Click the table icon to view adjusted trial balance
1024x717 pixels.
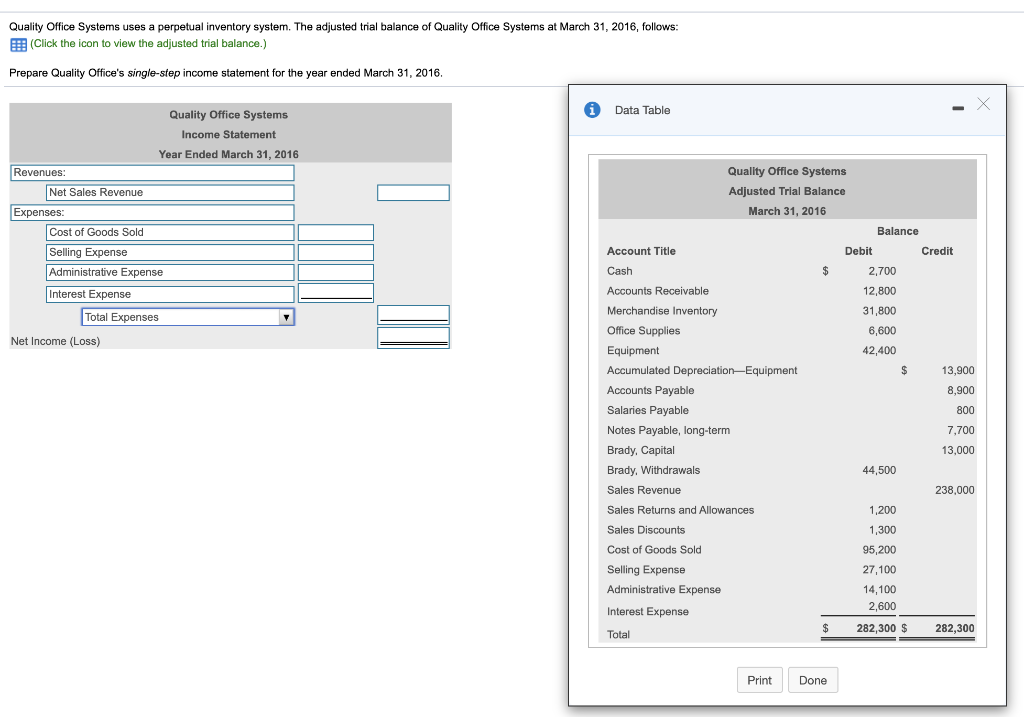click(x=16, y=44)
